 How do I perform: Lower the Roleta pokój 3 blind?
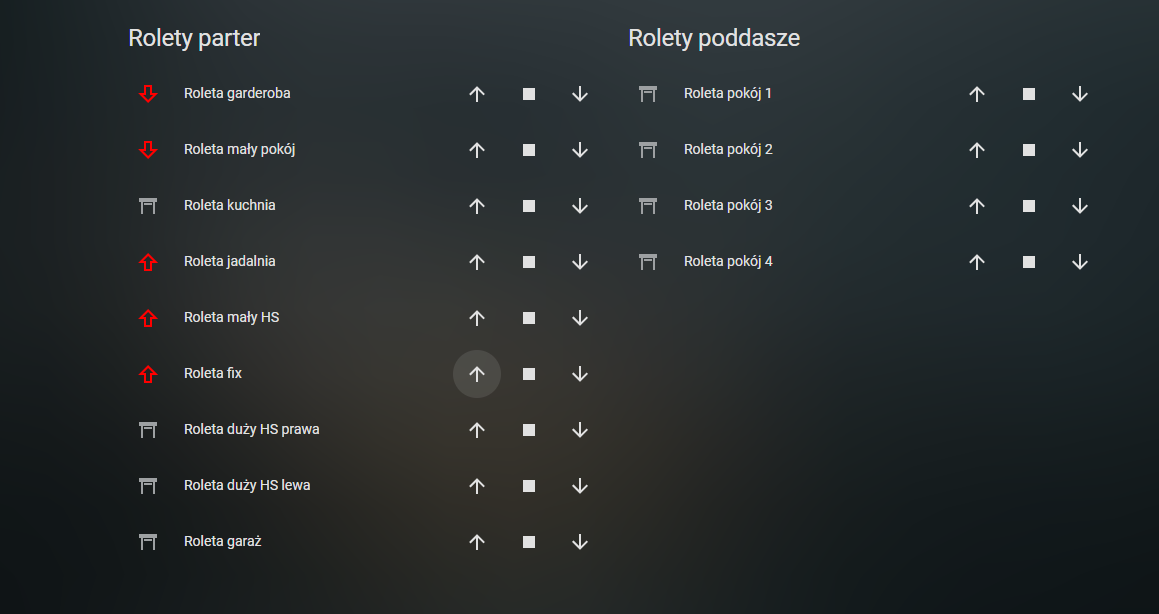1080,206
